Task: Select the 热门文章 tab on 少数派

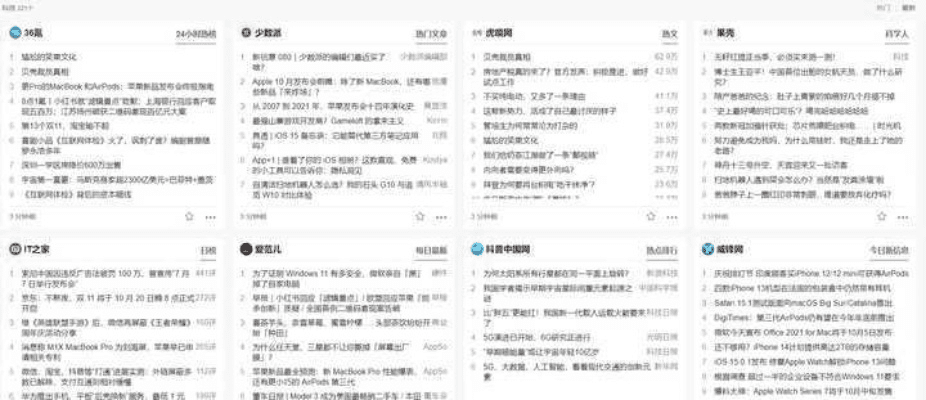Action: 432,34
